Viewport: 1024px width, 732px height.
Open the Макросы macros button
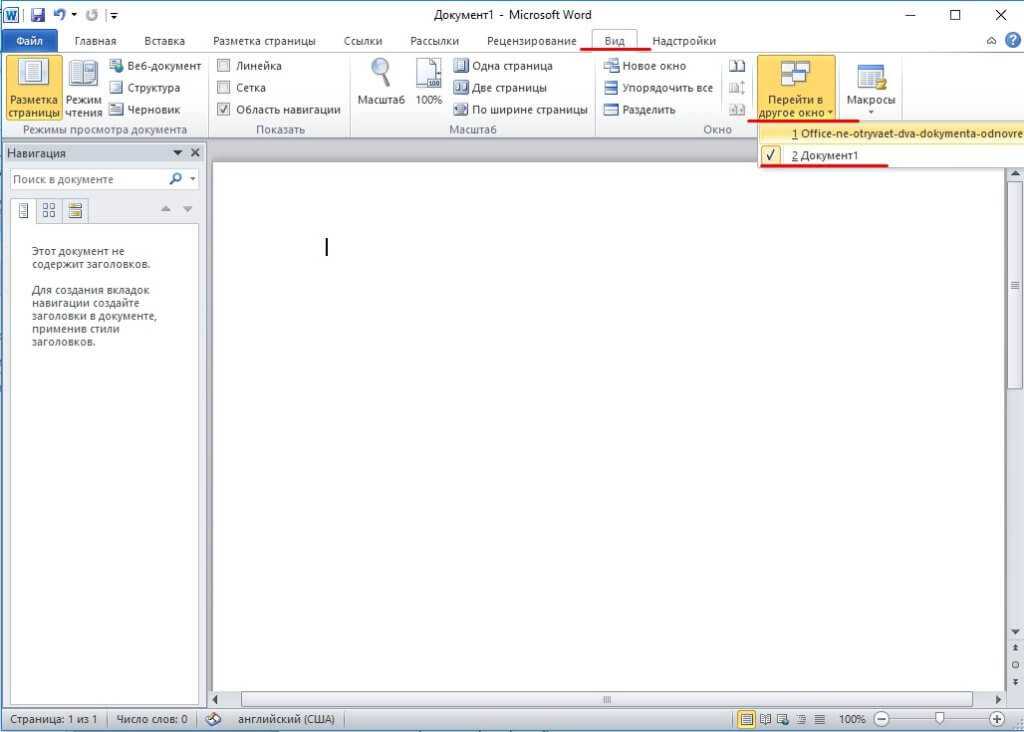[870, 86]
